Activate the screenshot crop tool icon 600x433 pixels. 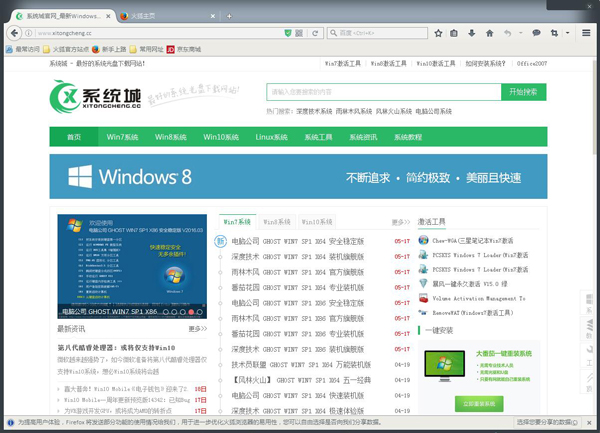(x=554, y=33)
